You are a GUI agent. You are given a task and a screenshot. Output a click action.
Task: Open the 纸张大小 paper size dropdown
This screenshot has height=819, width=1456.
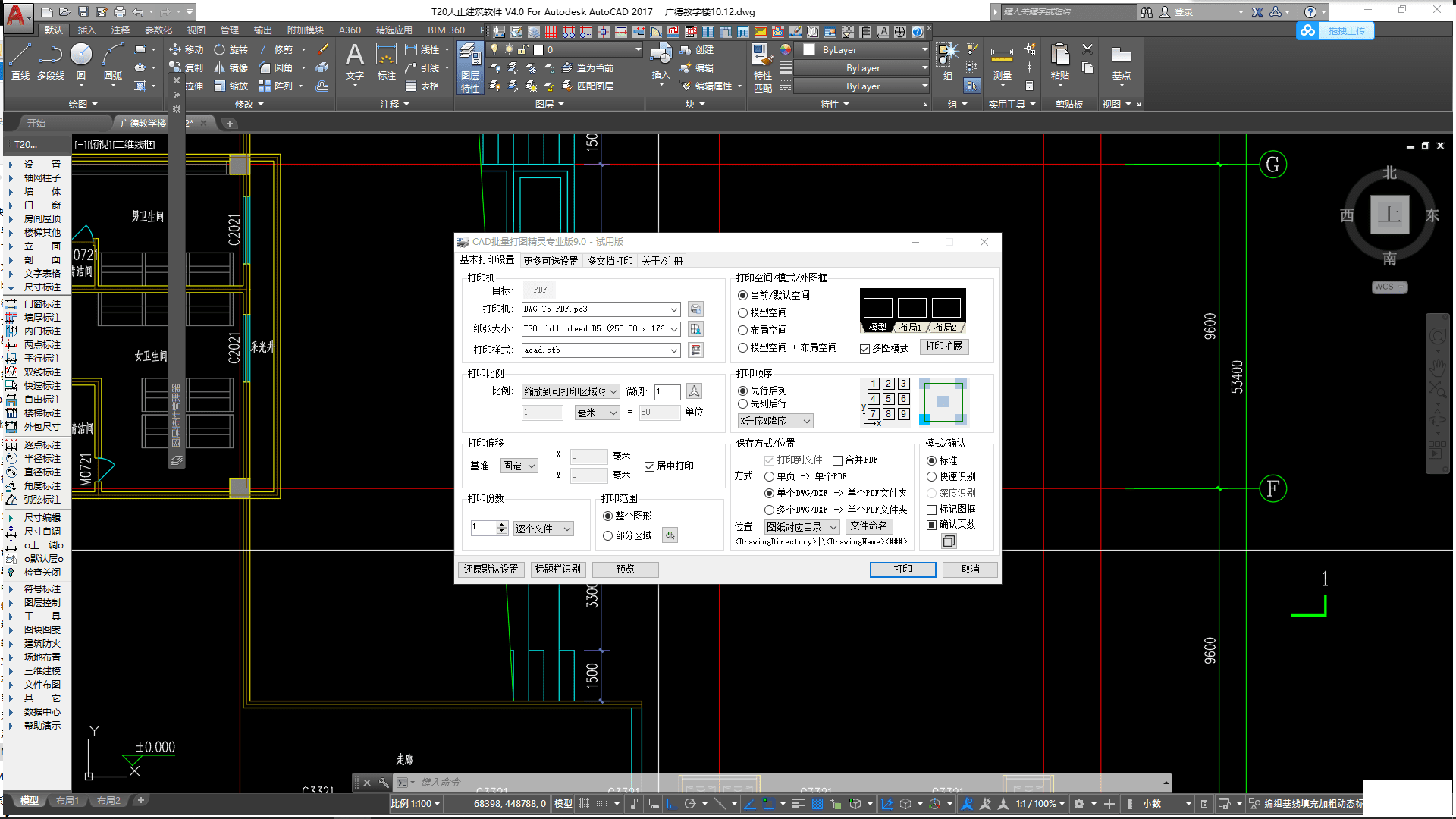click(x=601, y=328)
